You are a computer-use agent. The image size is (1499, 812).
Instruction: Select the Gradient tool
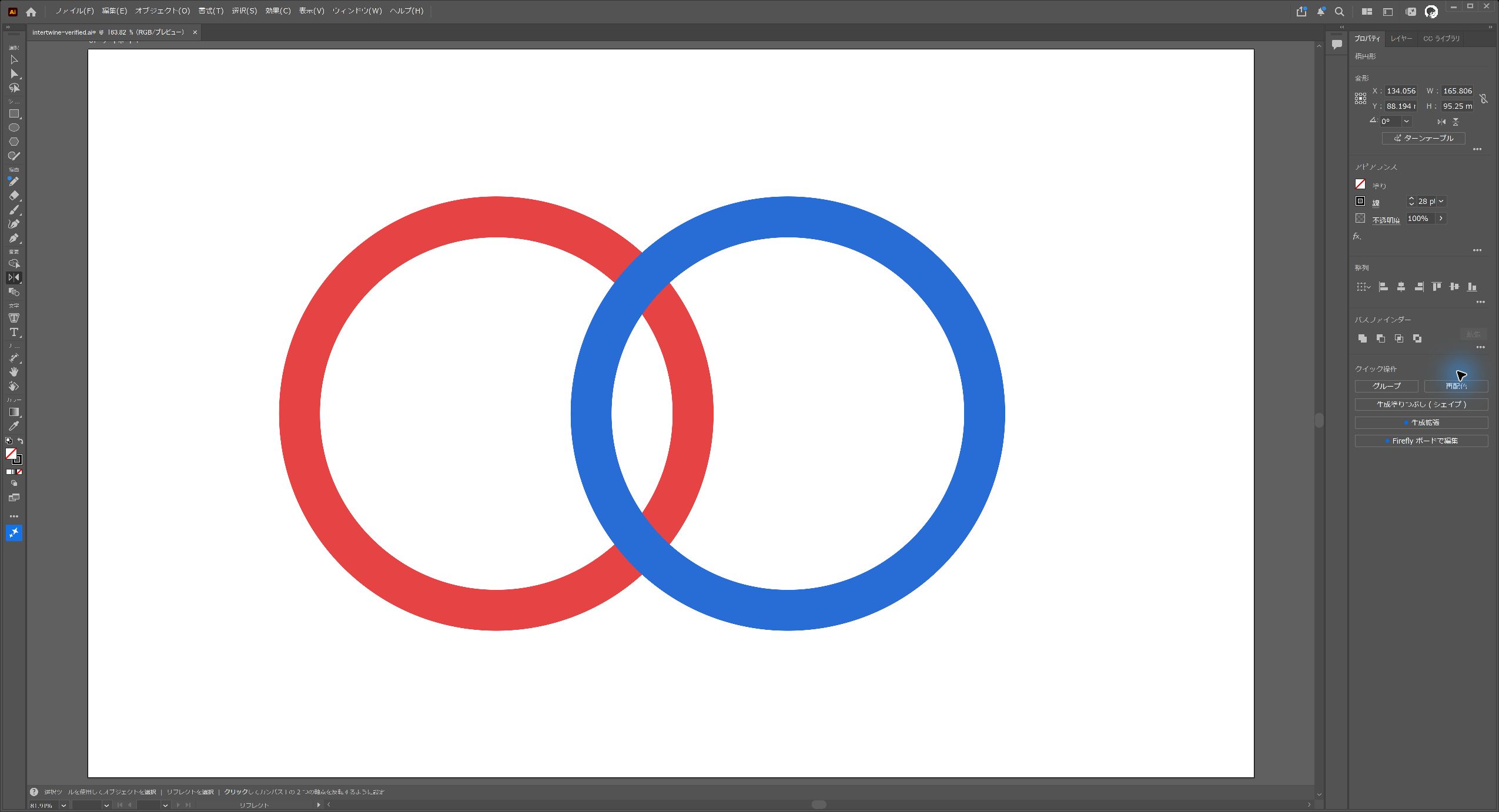(x=14, y=412)
